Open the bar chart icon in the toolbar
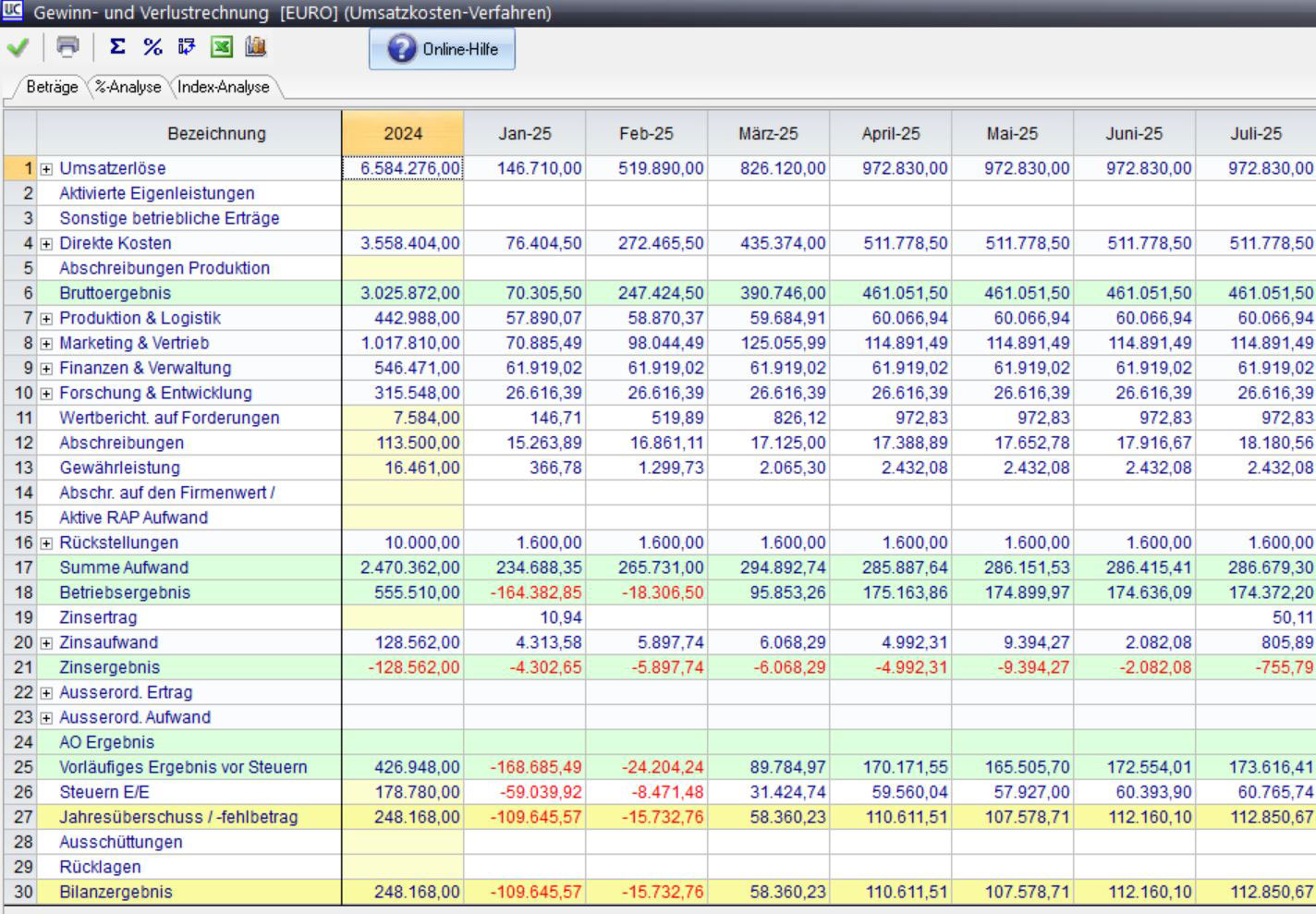 (x=256, y=46)
